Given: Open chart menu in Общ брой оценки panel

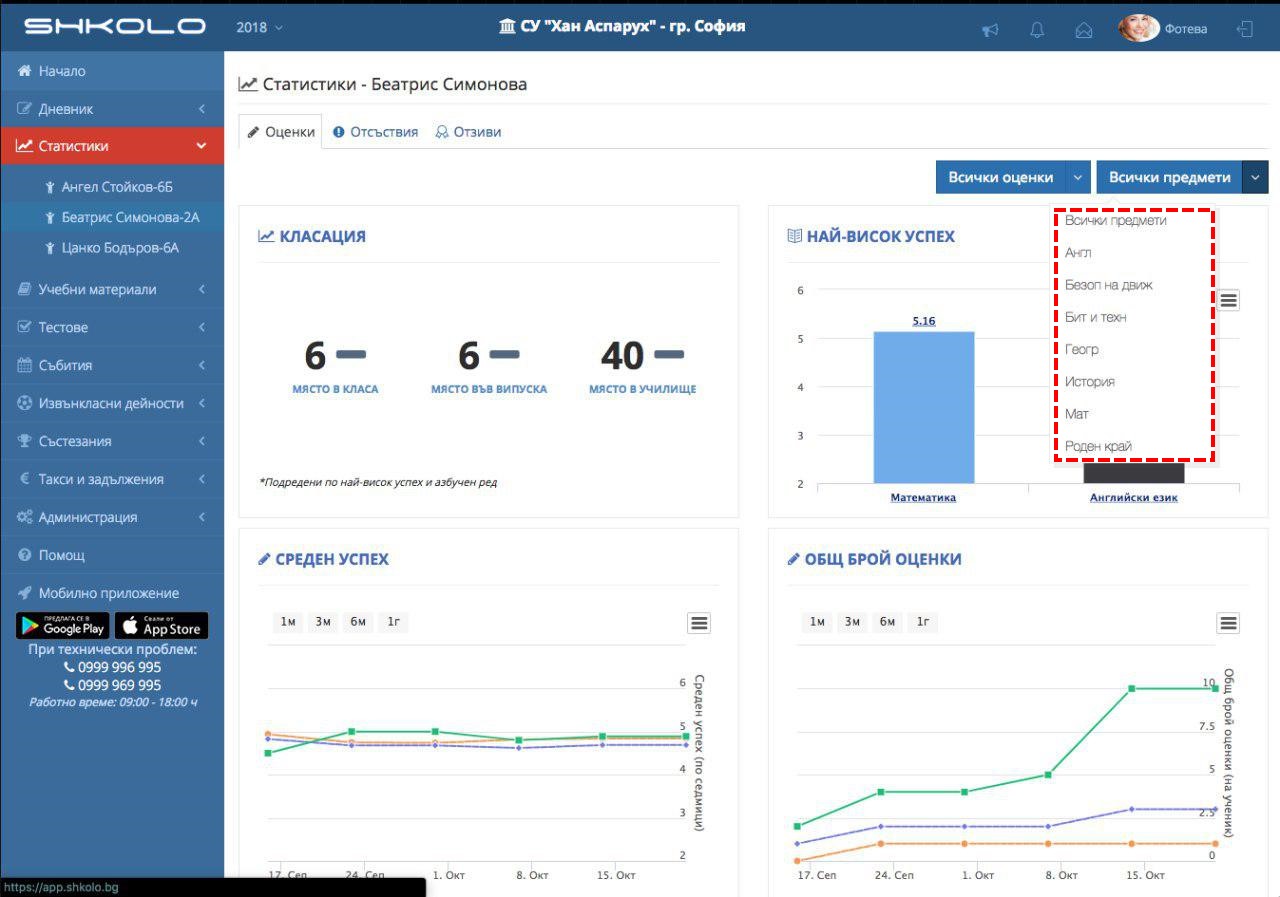Looking at the screenshot, I should (1228, 623).
